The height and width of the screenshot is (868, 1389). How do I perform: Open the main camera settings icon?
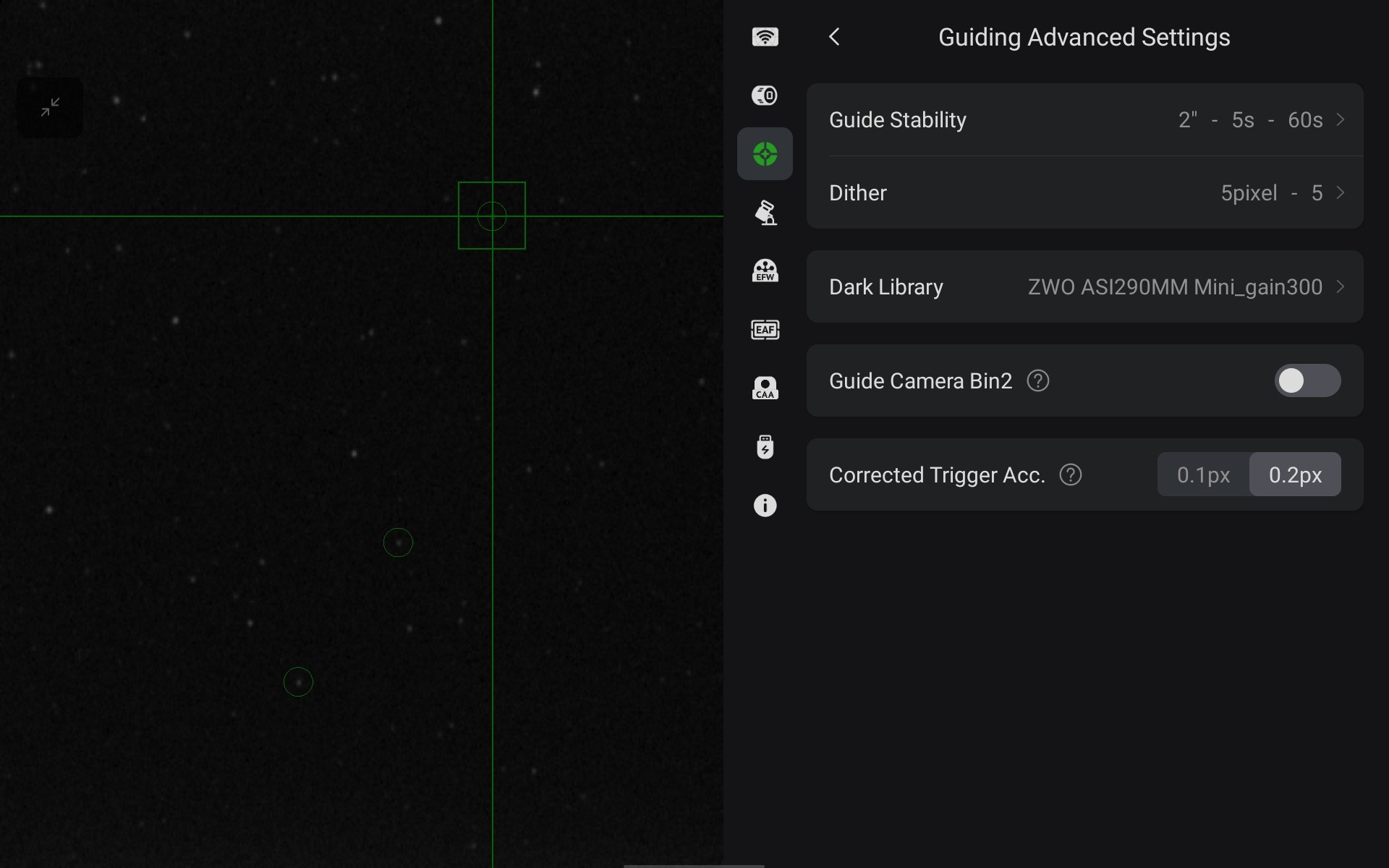[x=765, y=95]
